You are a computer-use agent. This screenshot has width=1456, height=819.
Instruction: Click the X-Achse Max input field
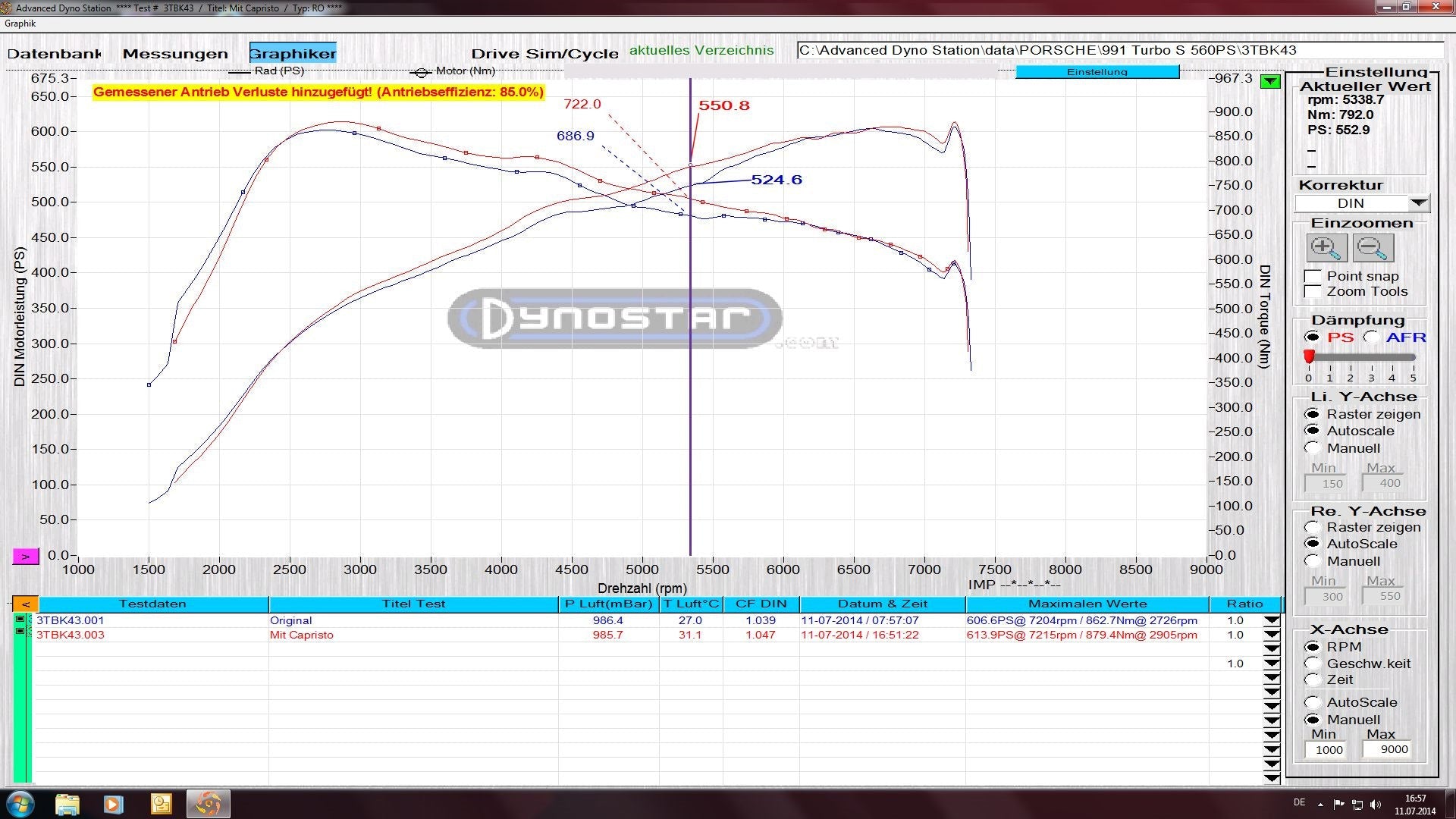(x=1385, y=749)
